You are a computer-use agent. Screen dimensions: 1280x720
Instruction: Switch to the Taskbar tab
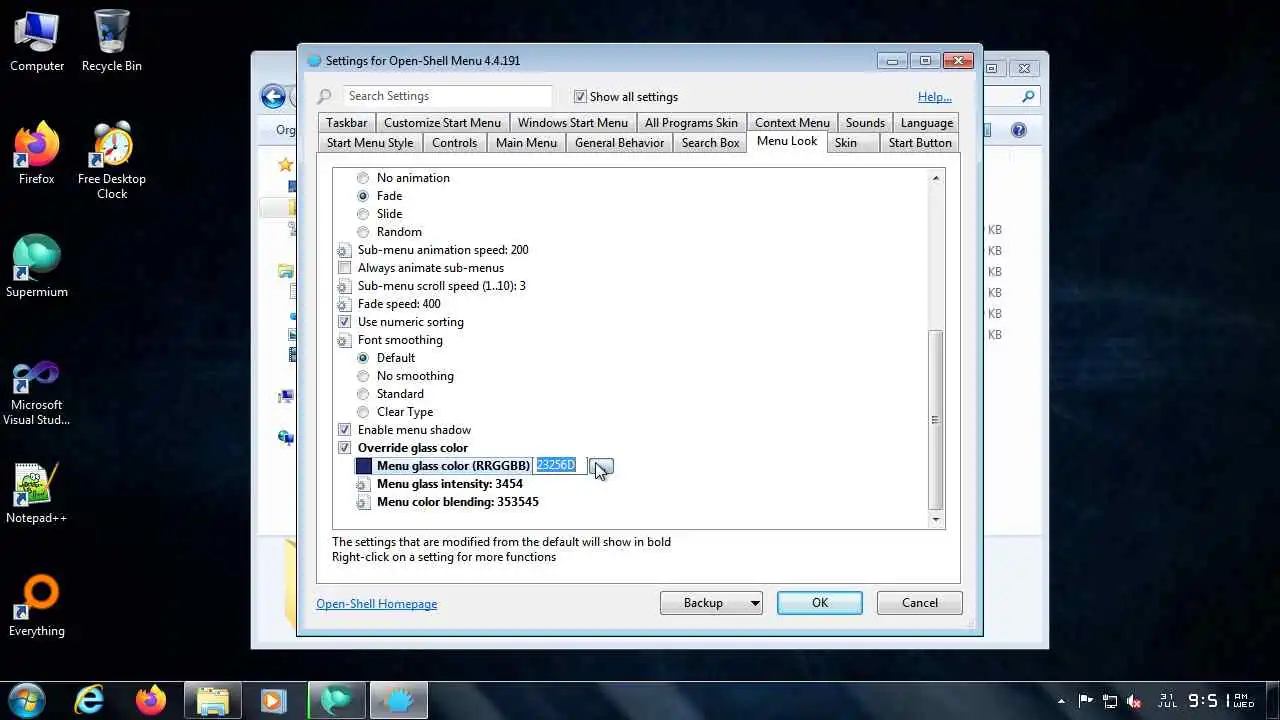pos(347,123)
